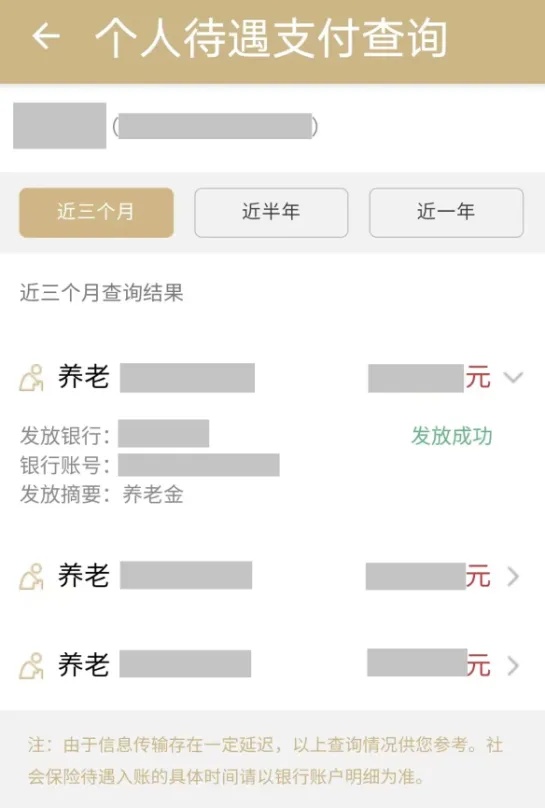
Task: Tap the 发放银行 field row
Action: point(114,434)
